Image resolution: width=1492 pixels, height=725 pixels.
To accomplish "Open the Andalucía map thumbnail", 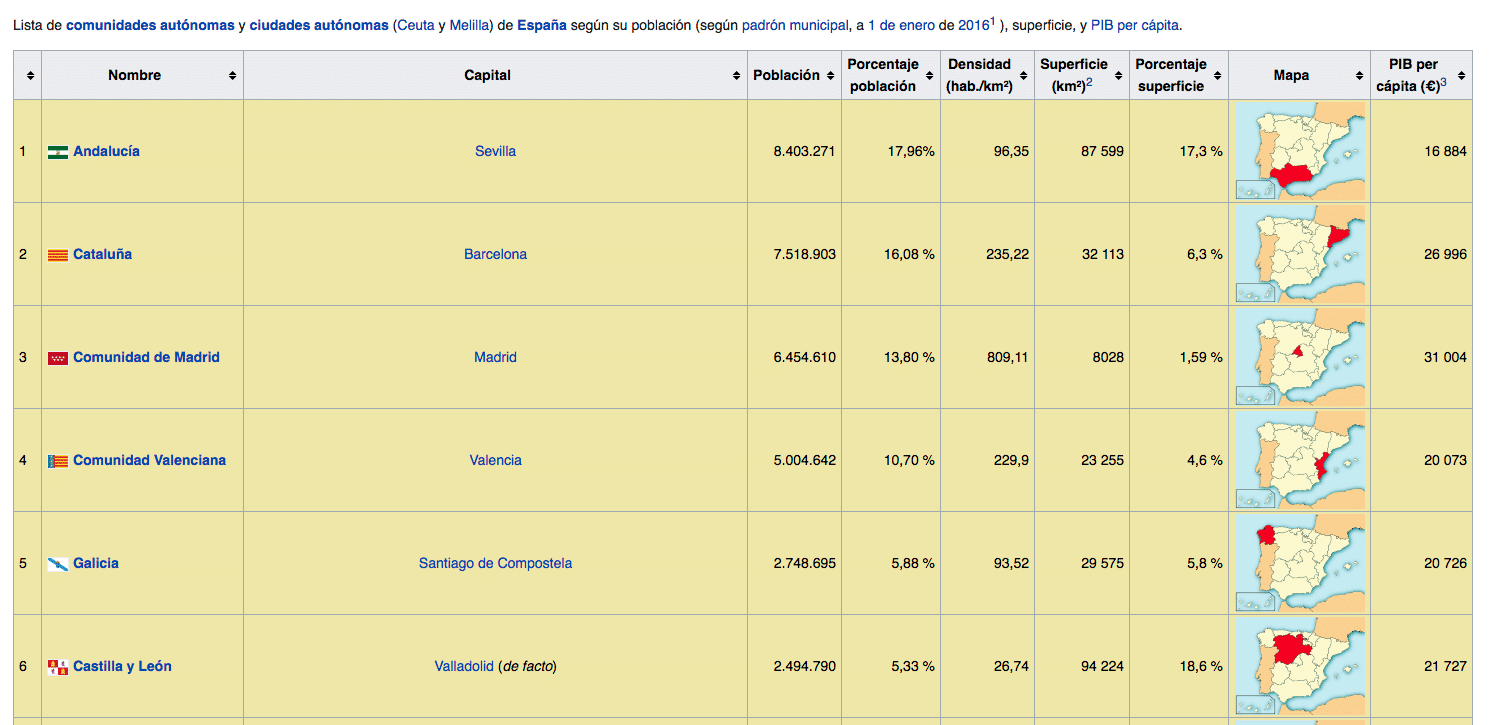I will click(1300, 152).
